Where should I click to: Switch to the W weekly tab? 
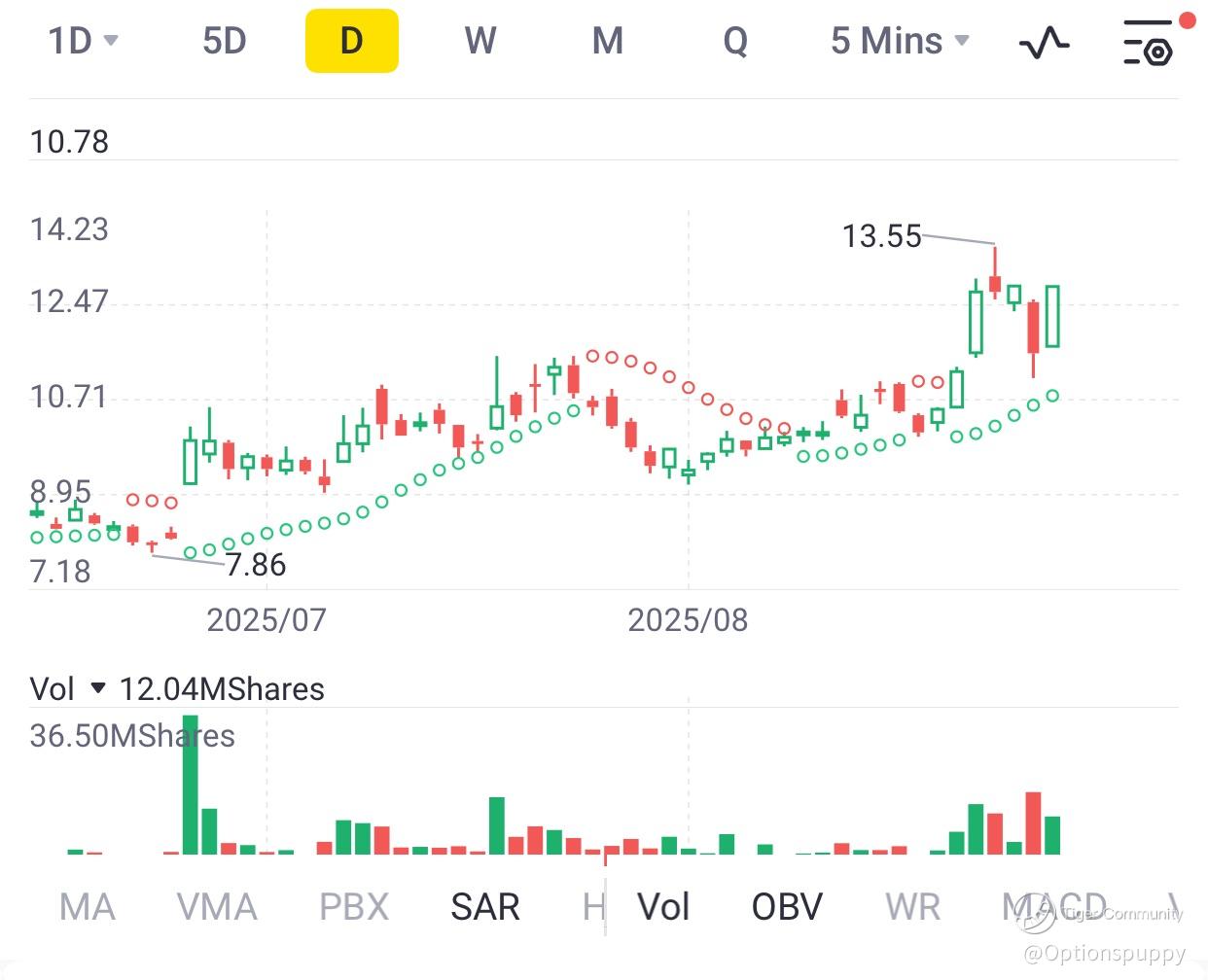pyautogui.click(x=480, y=41)
